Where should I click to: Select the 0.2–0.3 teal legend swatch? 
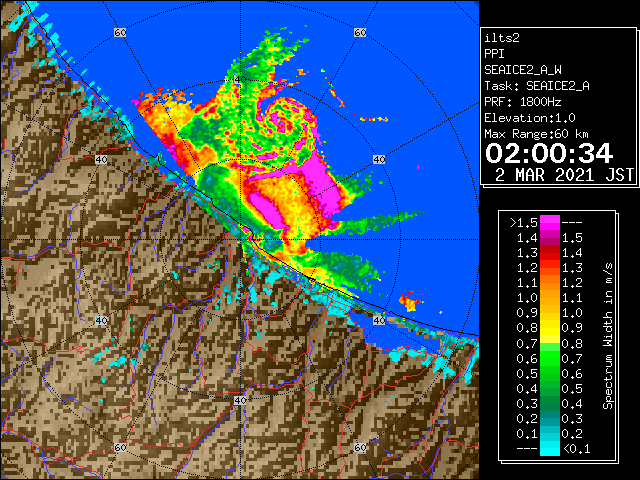click(x=549, y=418)
